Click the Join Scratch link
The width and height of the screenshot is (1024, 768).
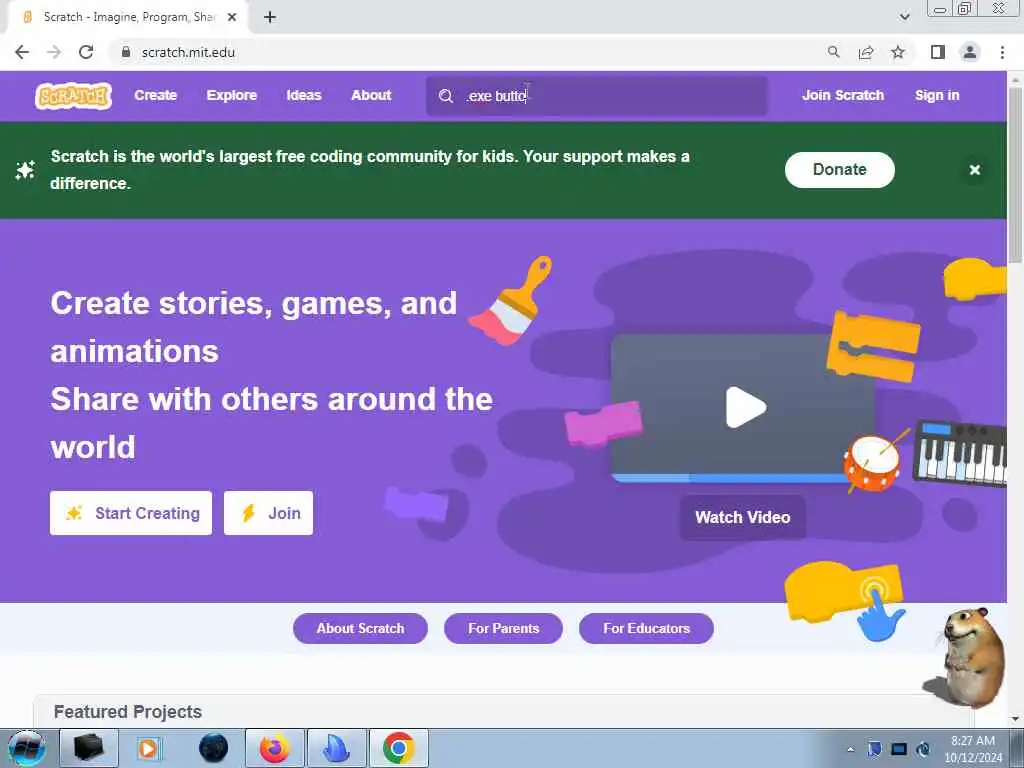pos(842,95)
